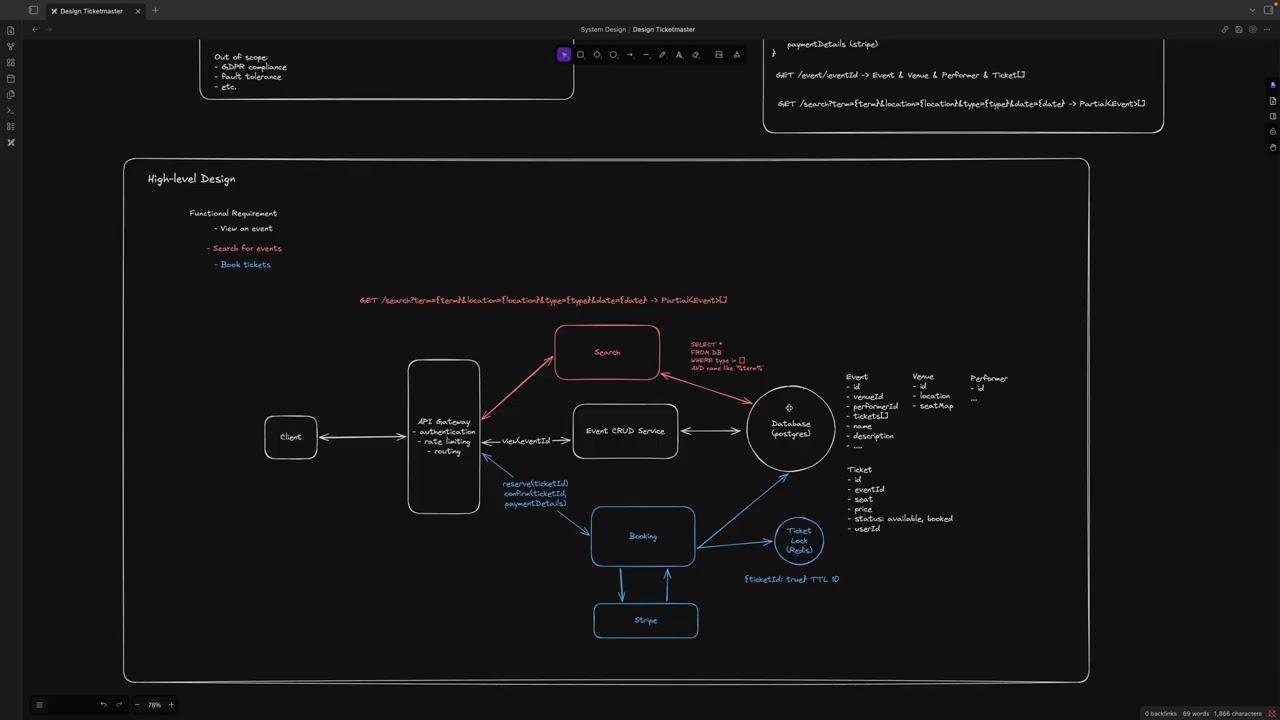
Task: Expand the tab list dropdown chevron
Action: point(1253,10)
